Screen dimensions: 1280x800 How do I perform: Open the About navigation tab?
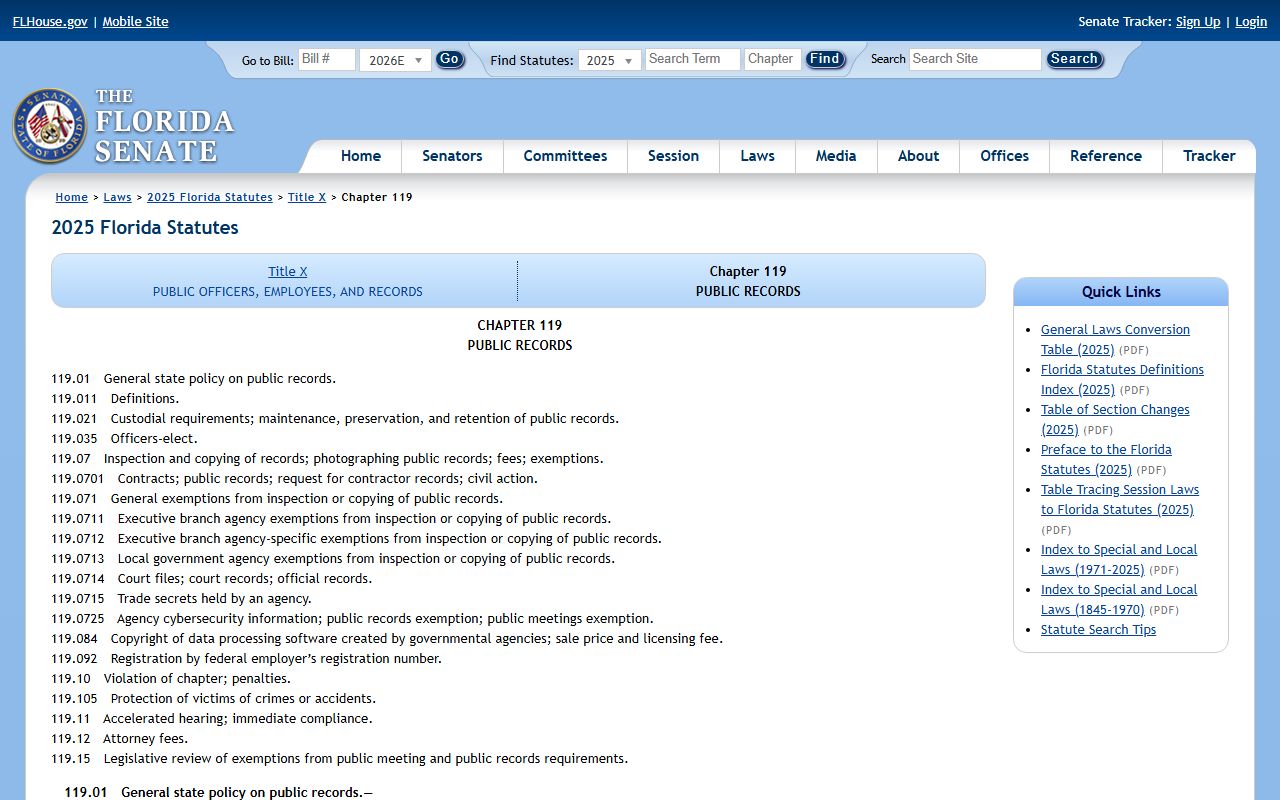point(918,156)
